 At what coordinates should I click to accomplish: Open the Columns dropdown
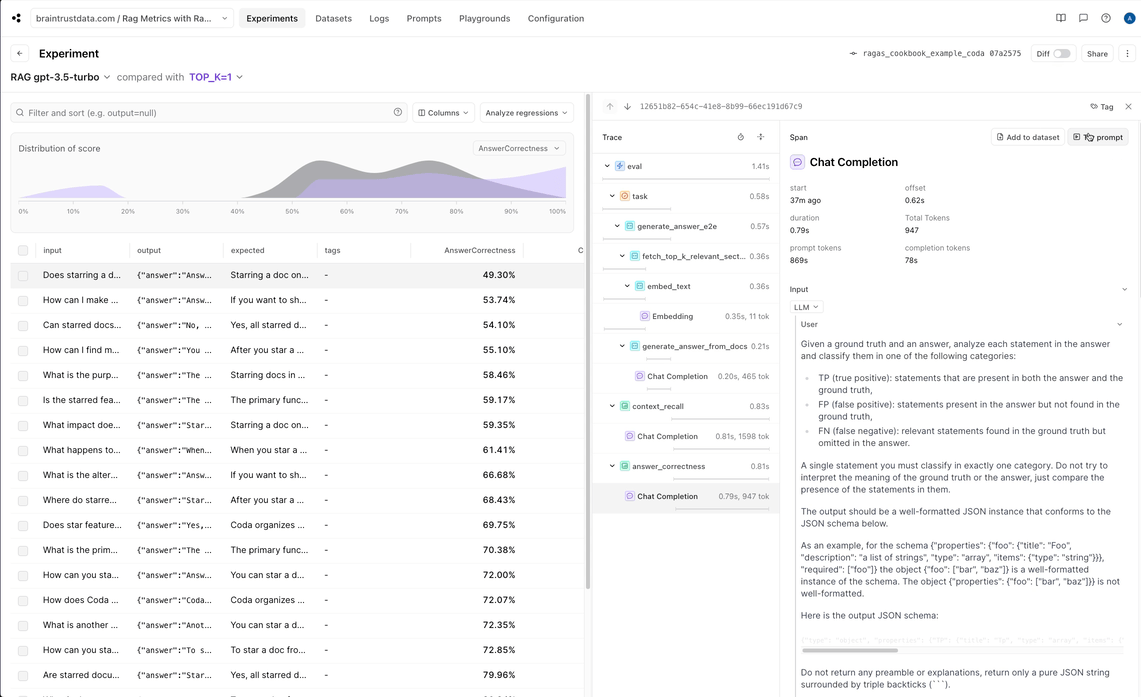[x=443, y=113]
